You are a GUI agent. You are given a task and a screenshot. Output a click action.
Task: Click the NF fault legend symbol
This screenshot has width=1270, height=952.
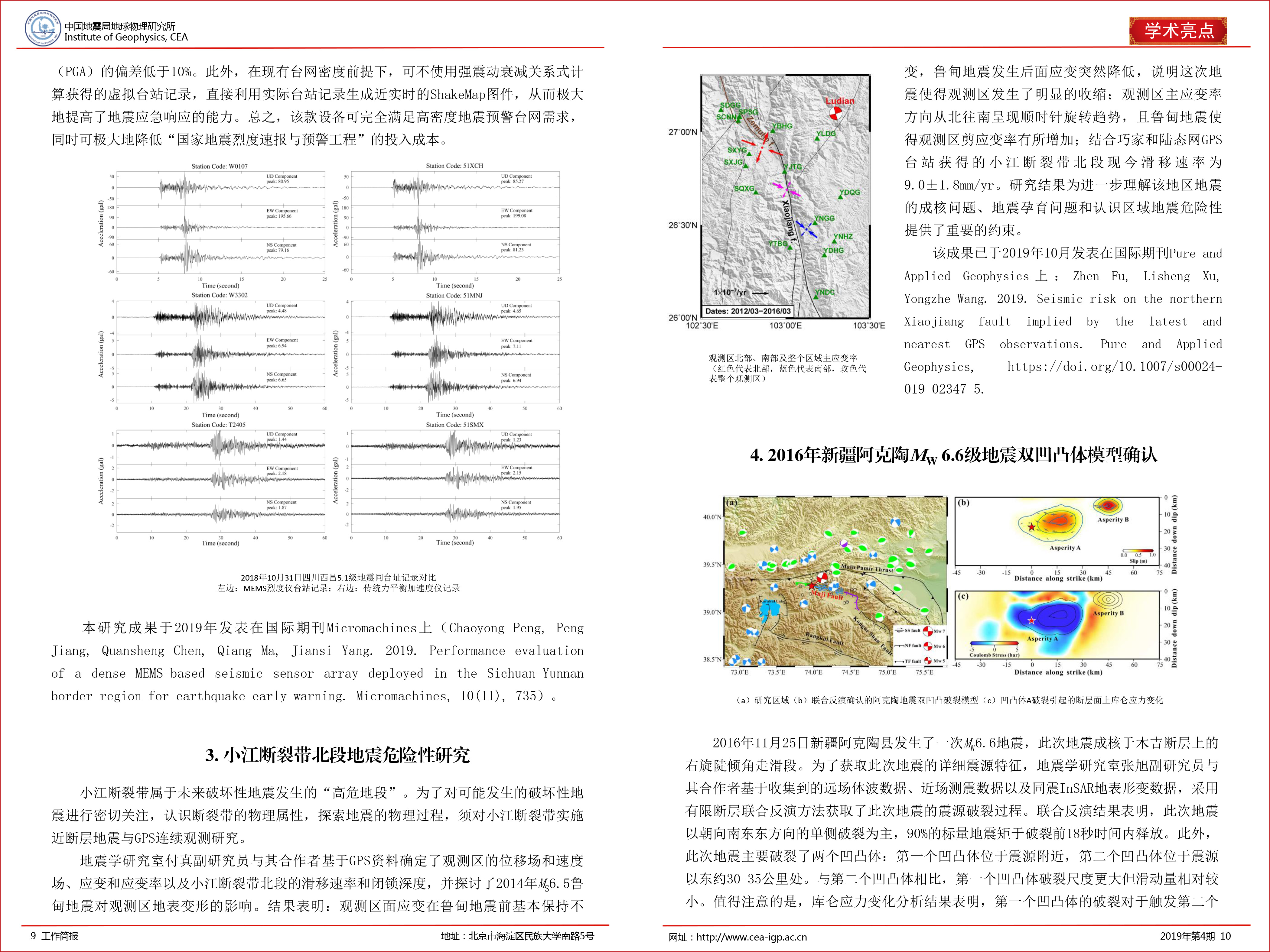[x=899, y=646]
